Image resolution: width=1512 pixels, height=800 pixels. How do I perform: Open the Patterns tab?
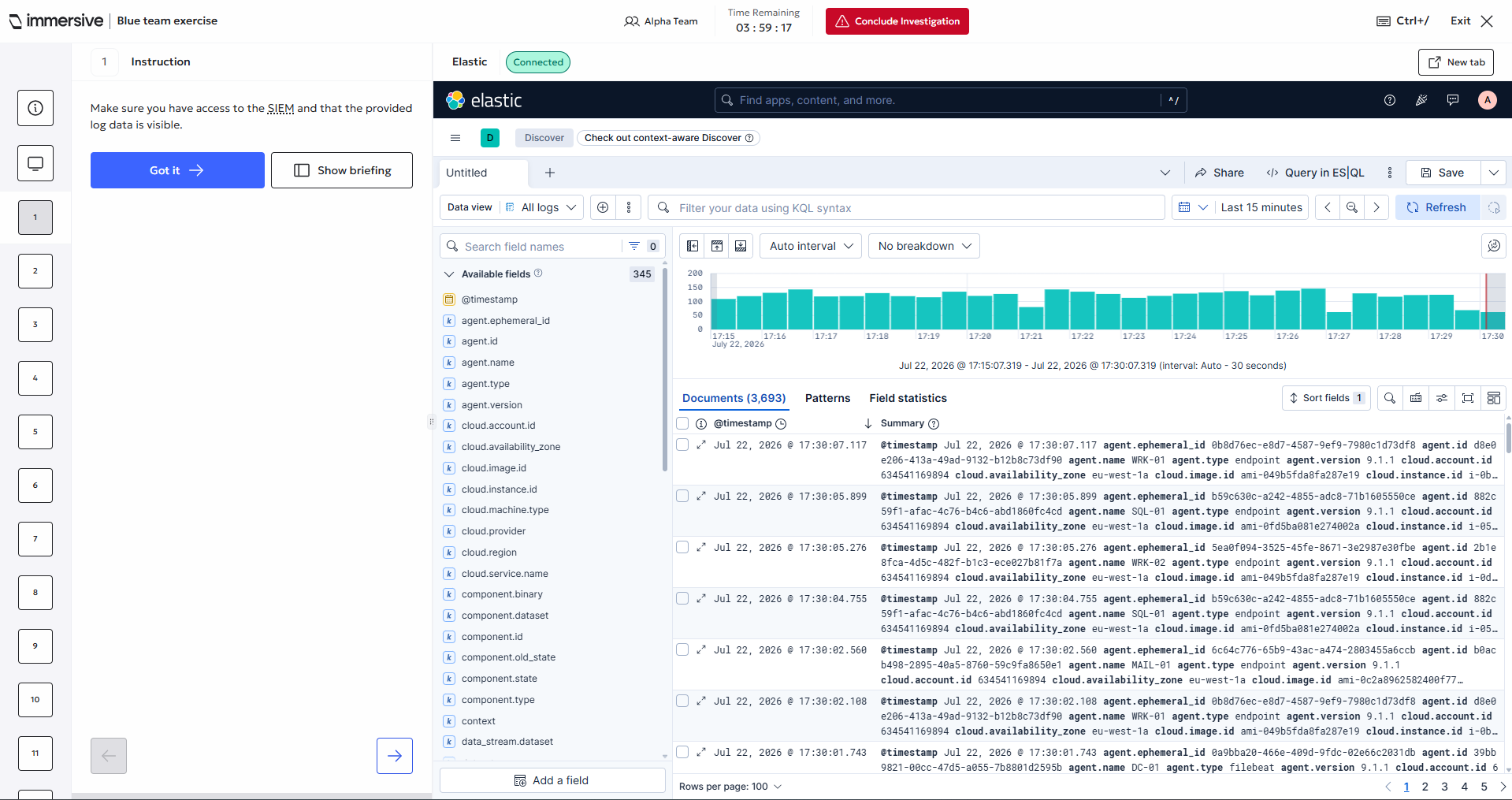[827, 398]
